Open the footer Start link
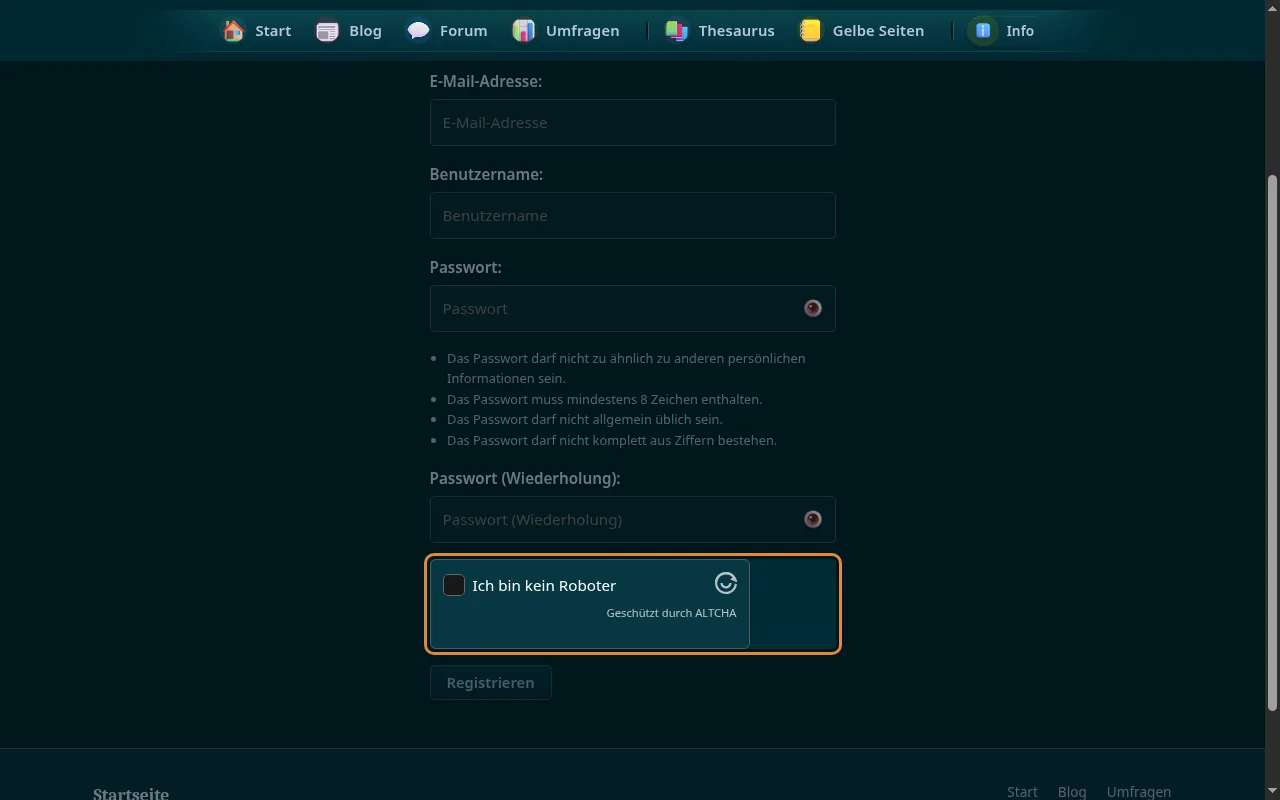The width and height of the screenshot is (1280, 800). pyautogui.click(x=1022, y=792)
